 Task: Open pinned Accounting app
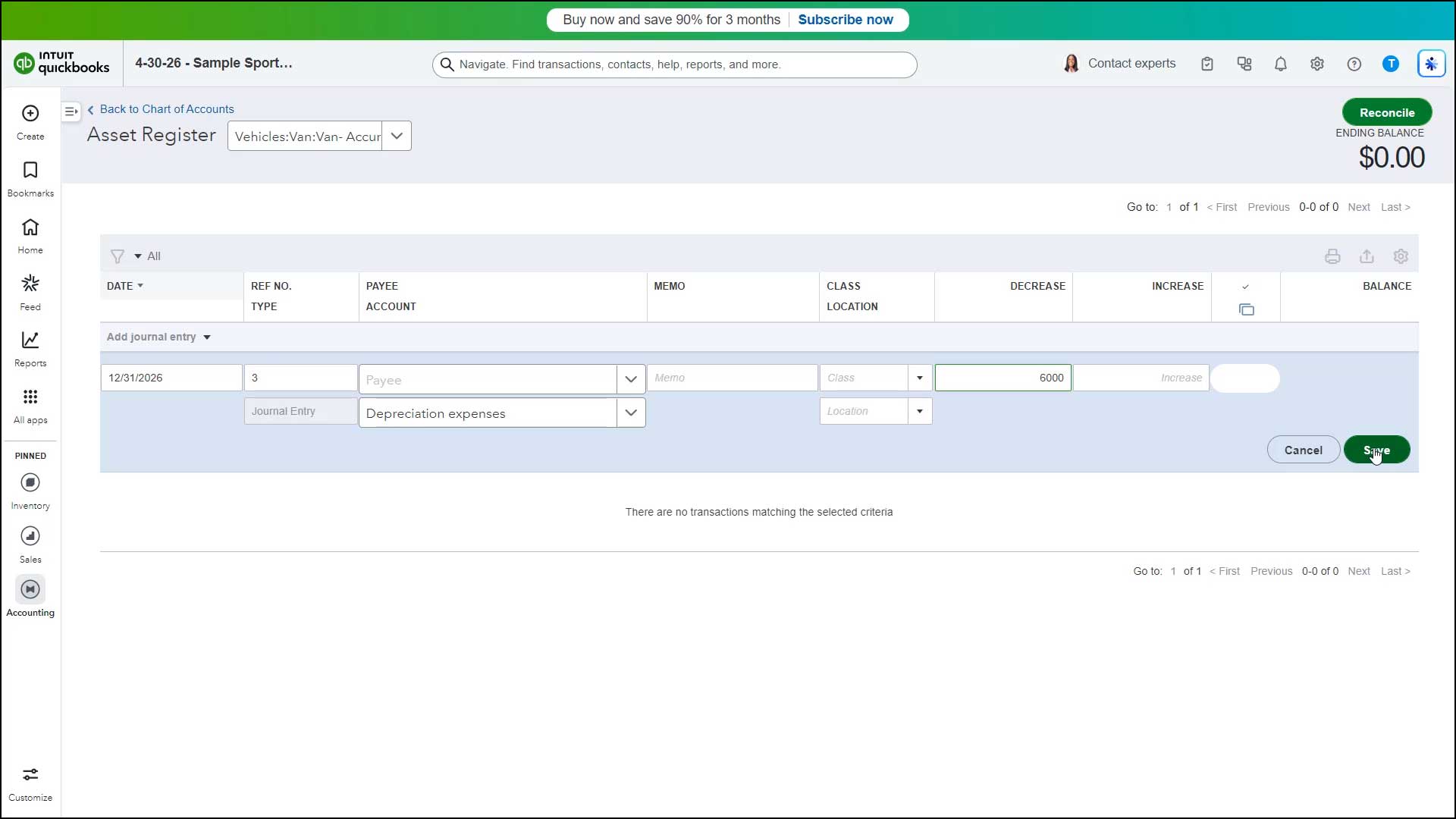30,598
